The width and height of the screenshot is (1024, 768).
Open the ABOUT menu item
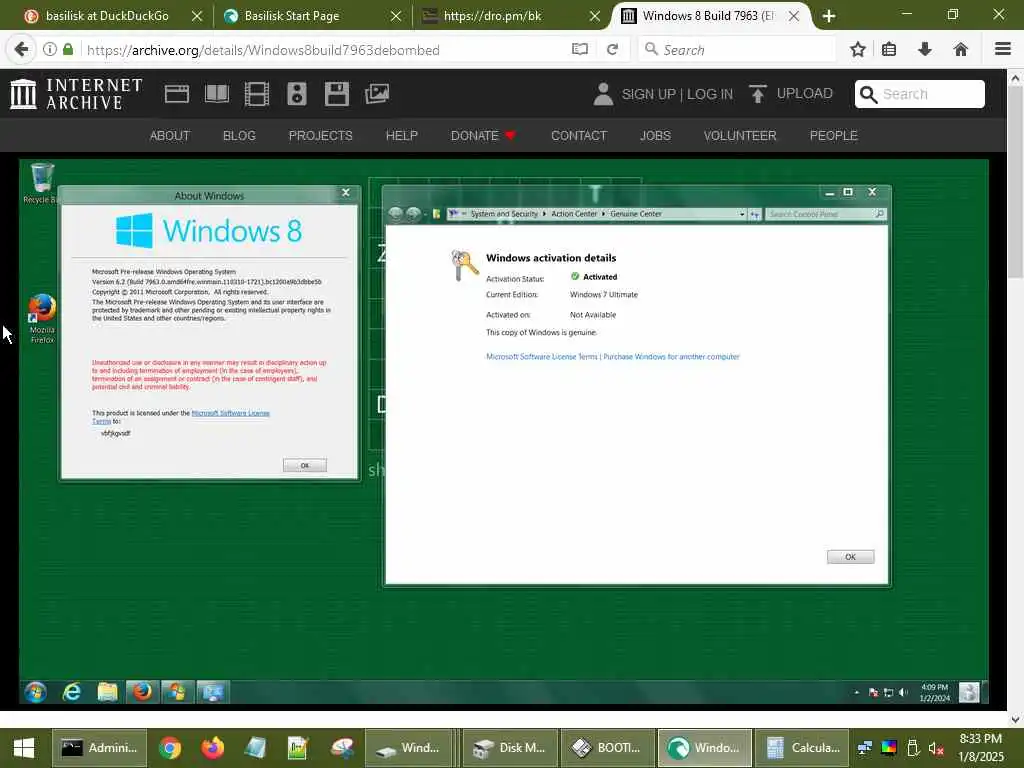pos(170,136)
